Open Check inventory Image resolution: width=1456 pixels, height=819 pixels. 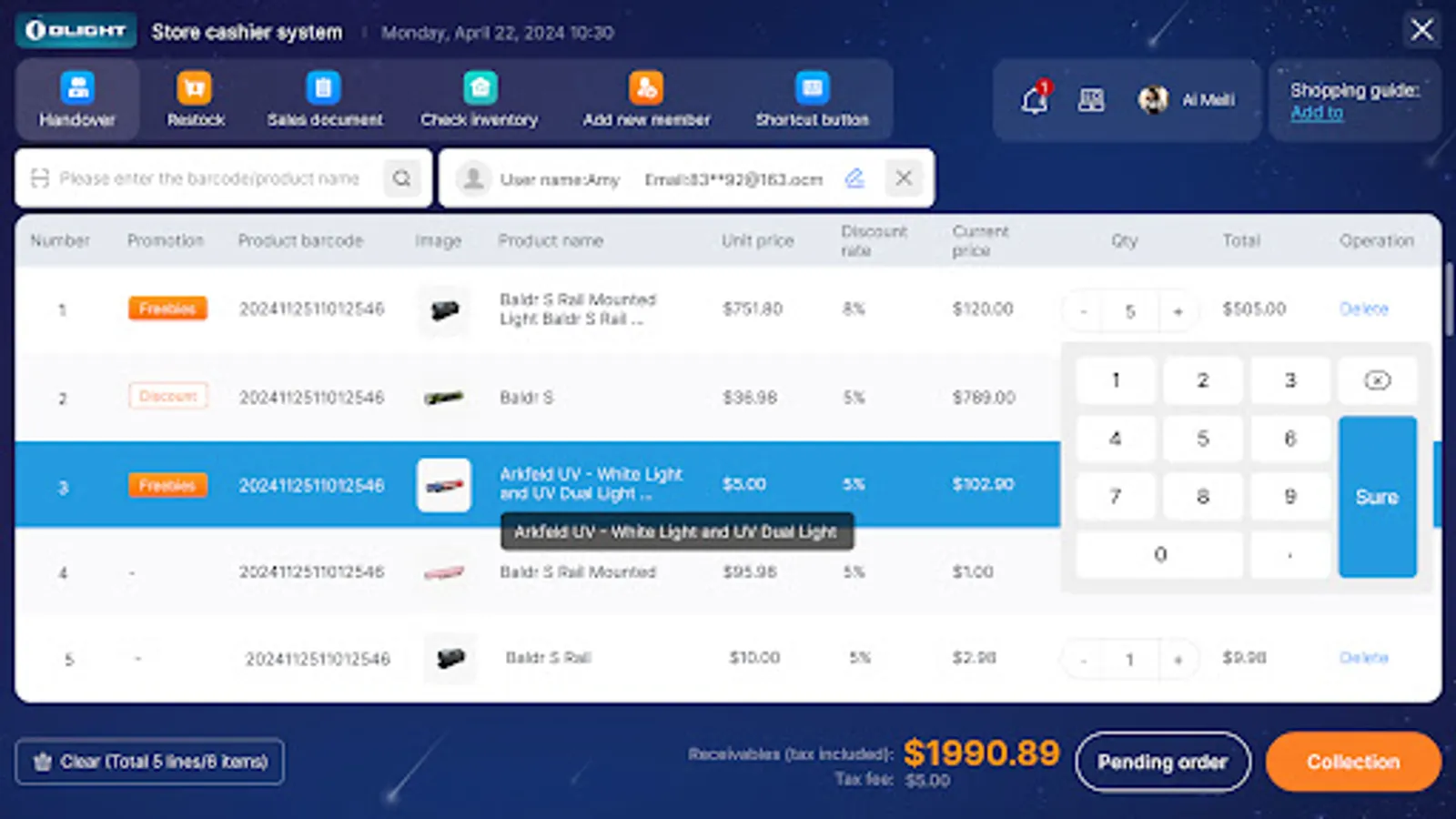click(x=479, y=98)
